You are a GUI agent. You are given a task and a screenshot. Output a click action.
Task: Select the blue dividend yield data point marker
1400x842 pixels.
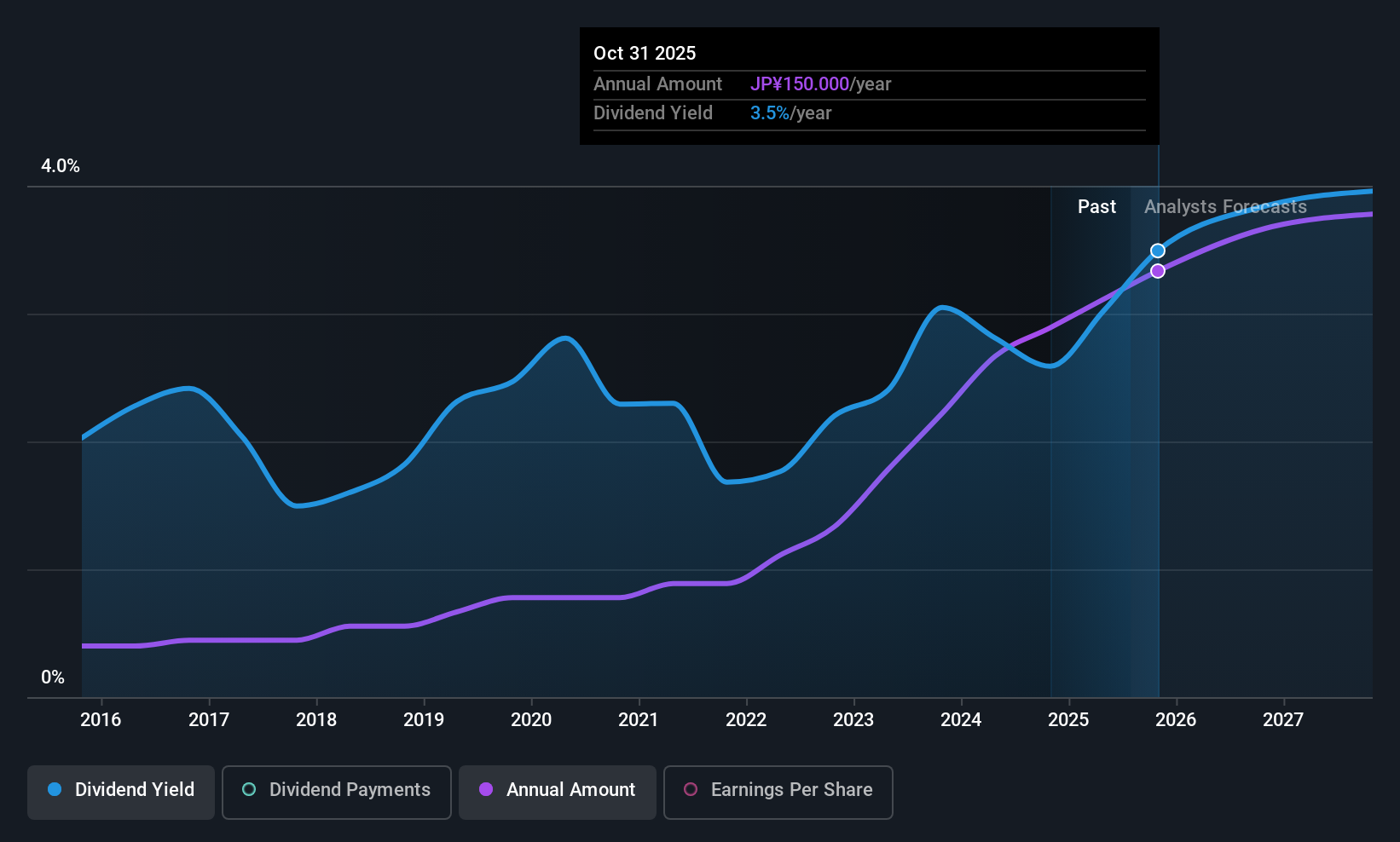[x=1158, y=251]
